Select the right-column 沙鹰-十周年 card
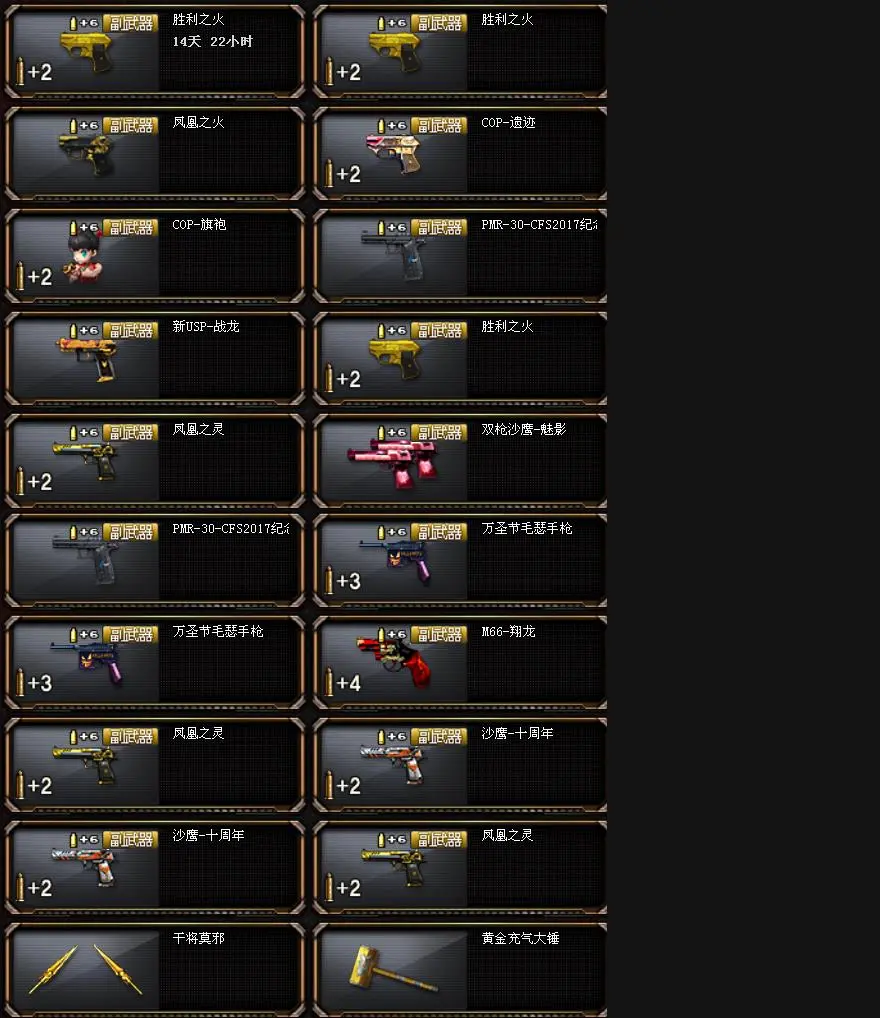 [460, 765]
